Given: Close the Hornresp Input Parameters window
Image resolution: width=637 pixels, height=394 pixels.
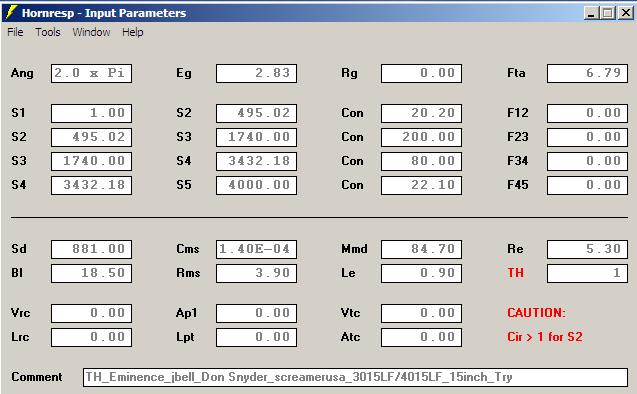Looking at the screenshot, I should (x=626, y=13).
